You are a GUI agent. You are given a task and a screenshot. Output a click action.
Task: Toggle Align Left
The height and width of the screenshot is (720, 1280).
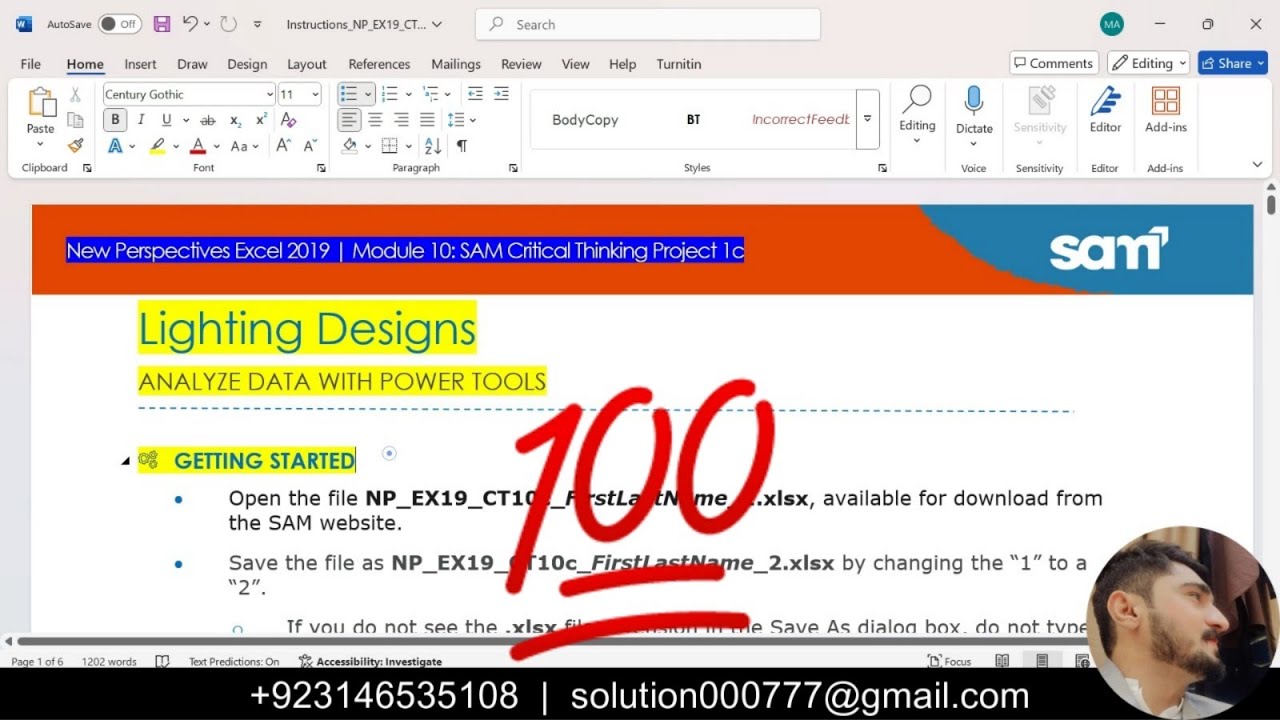point(349,120)
